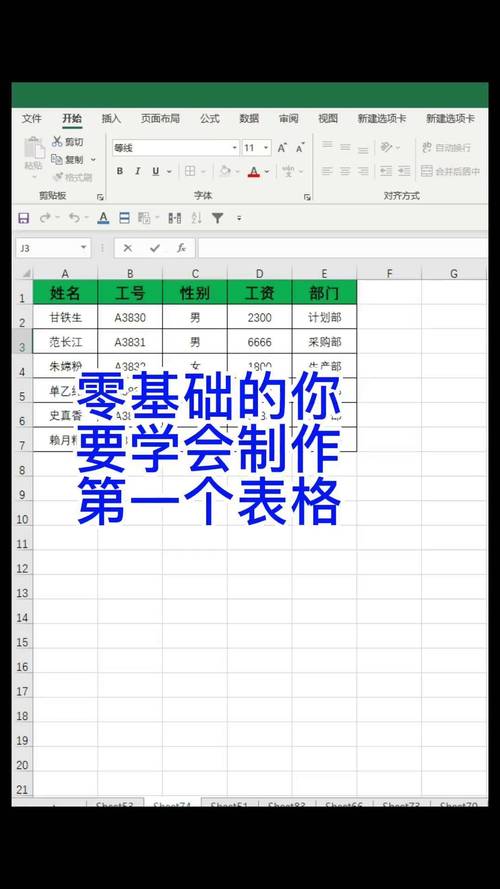Click the Save disk icon in quick access toolbar
This screenshot has width=500, height=889.
[x=24, y=218]
